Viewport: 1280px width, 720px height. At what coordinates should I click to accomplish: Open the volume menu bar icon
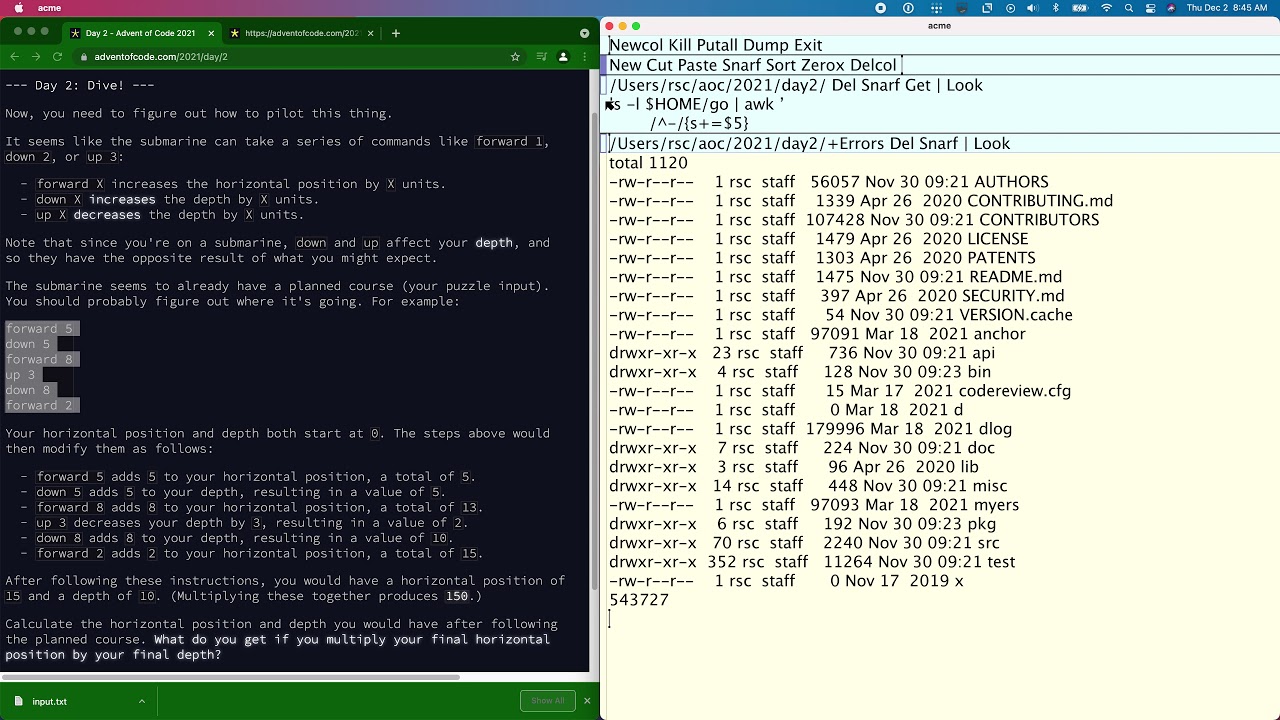1034,8
